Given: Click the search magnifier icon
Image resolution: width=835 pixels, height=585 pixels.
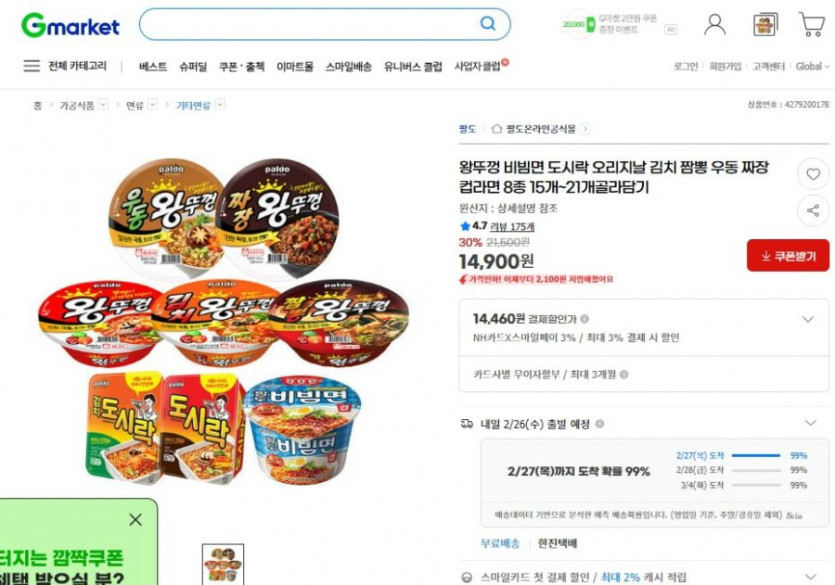Looking at the screenshot, I should point(488,23).
